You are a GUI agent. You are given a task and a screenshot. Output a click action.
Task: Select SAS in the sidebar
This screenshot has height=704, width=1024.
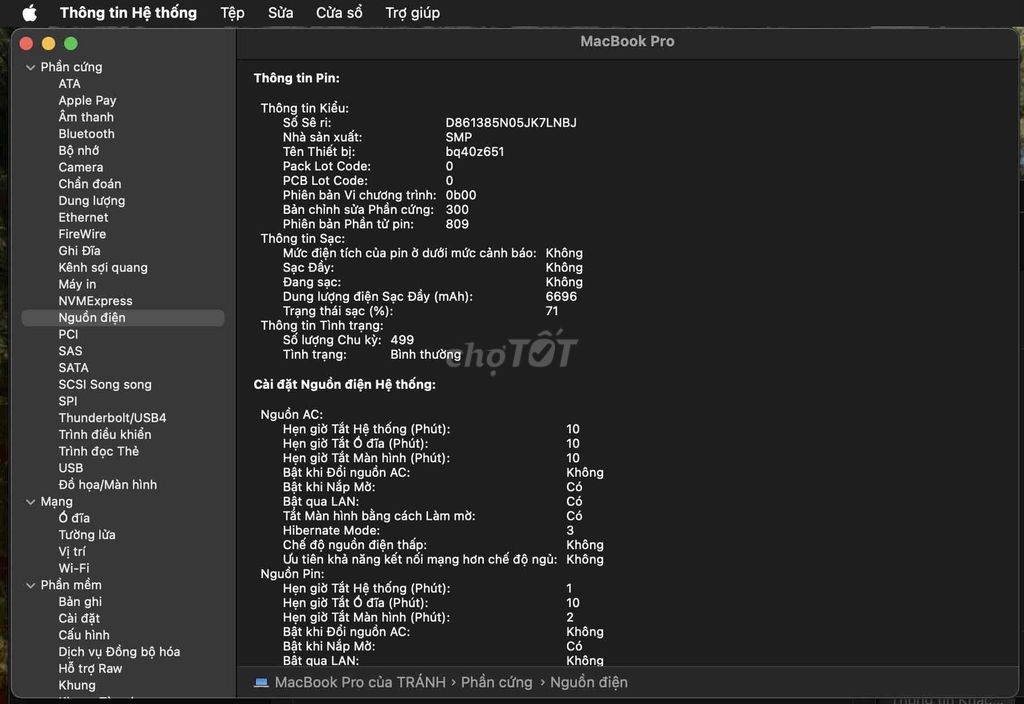[x=70, y=351]
